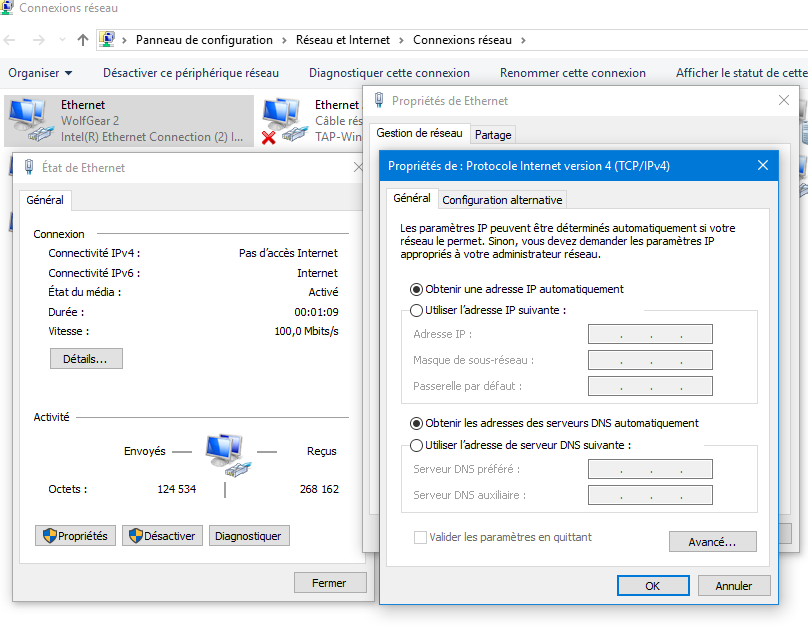808x627 pixels.
Task: Click the Connexions réseau window title icon
Action: [x=7, y=7]
